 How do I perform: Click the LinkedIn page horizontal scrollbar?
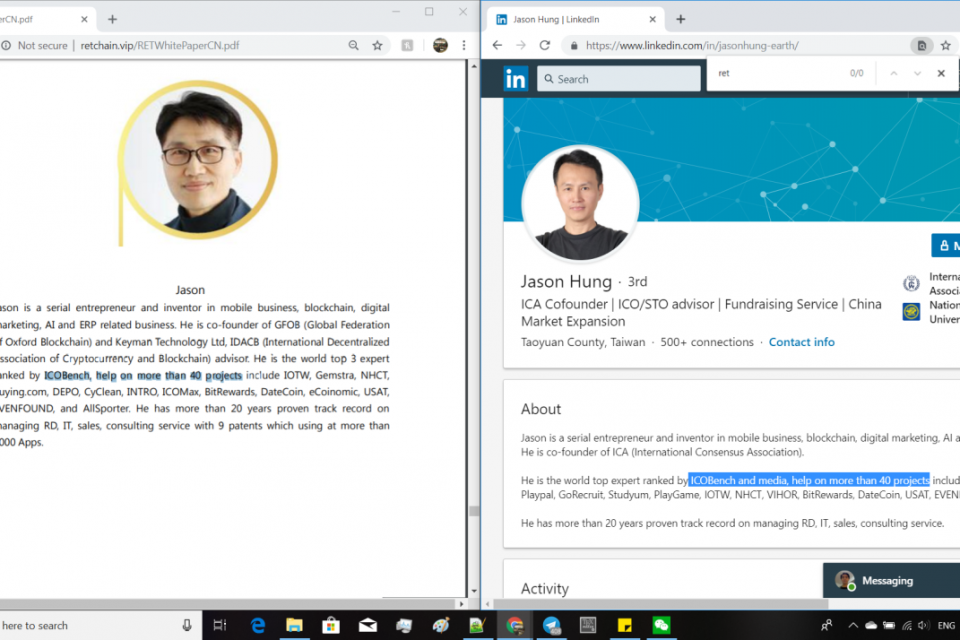tap(661, 604)
